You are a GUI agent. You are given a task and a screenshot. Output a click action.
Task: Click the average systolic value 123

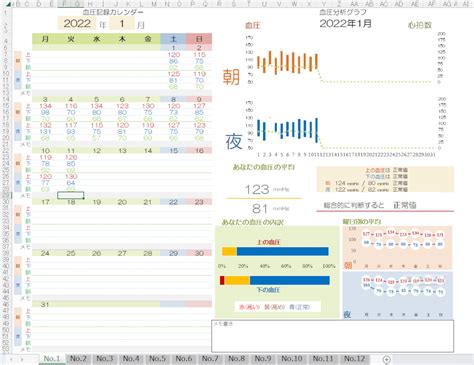pos(257,189)
